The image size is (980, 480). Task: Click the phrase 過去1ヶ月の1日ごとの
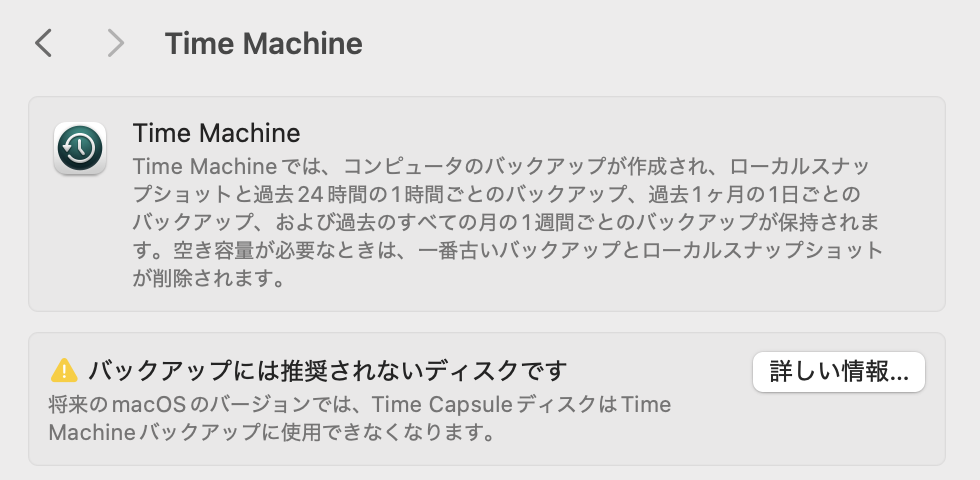click(x=754, y=194)
